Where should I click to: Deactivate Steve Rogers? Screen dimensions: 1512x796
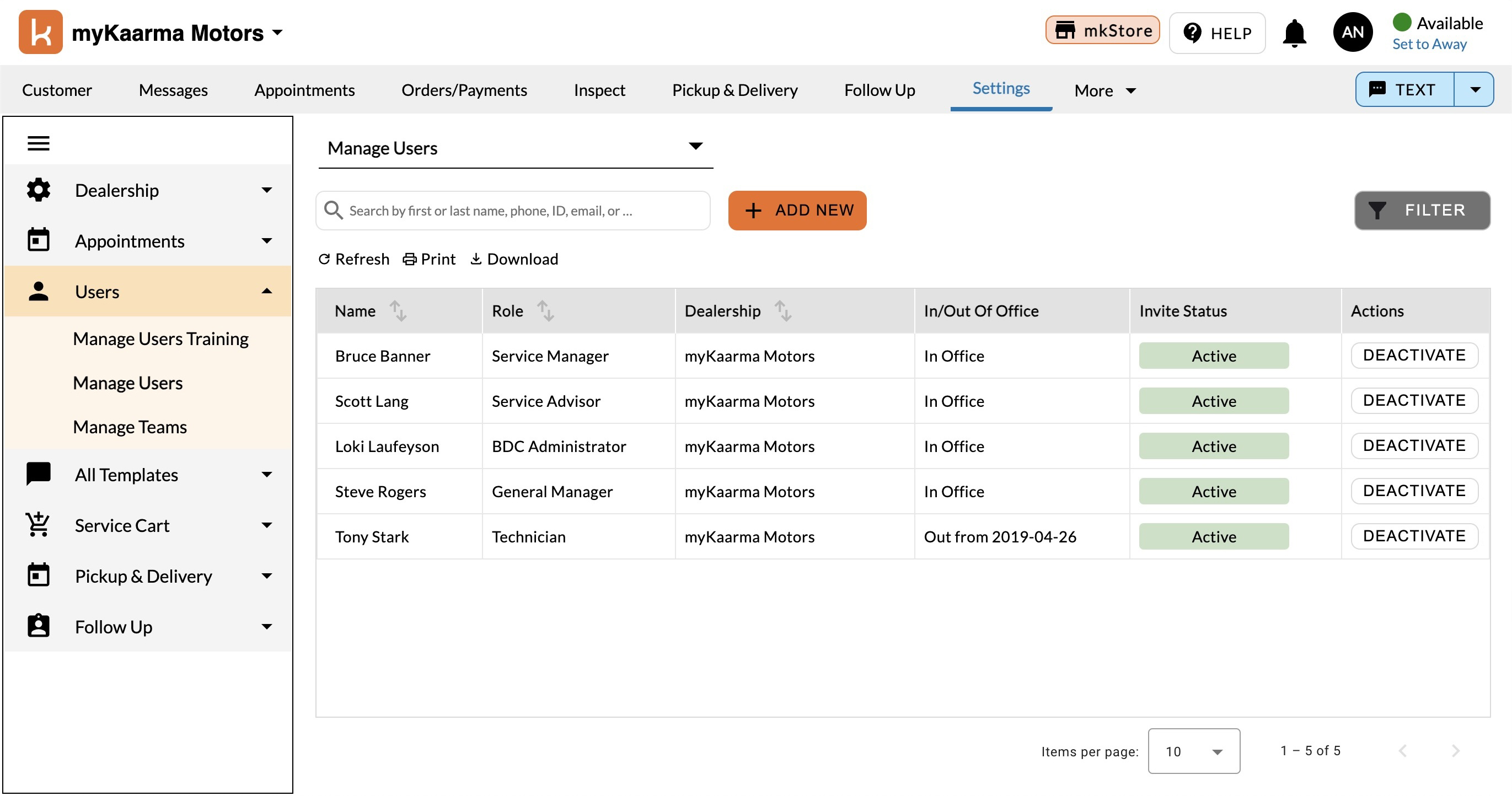coord(1414,491)
